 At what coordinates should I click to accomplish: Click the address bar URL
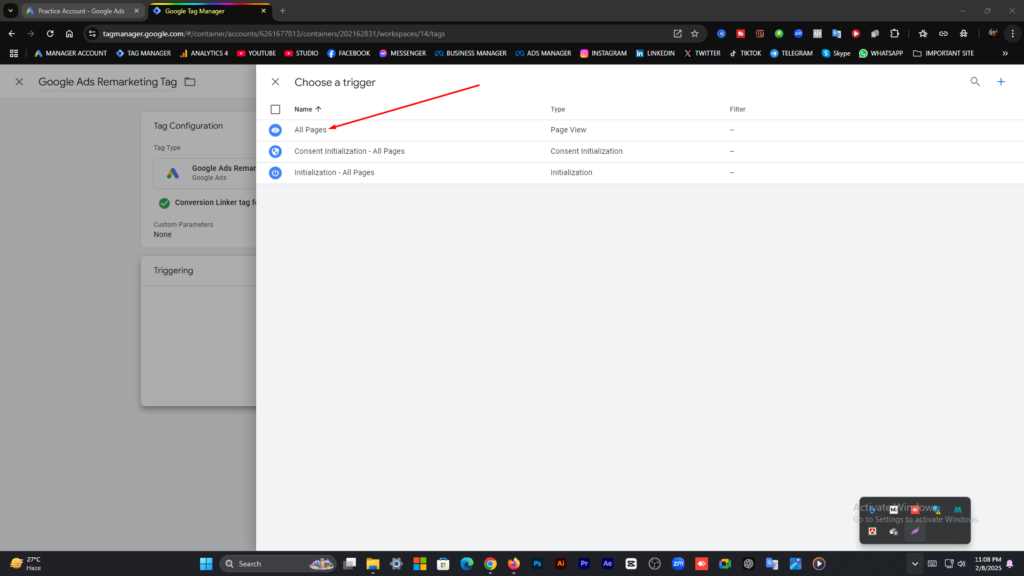coord(274,34)
